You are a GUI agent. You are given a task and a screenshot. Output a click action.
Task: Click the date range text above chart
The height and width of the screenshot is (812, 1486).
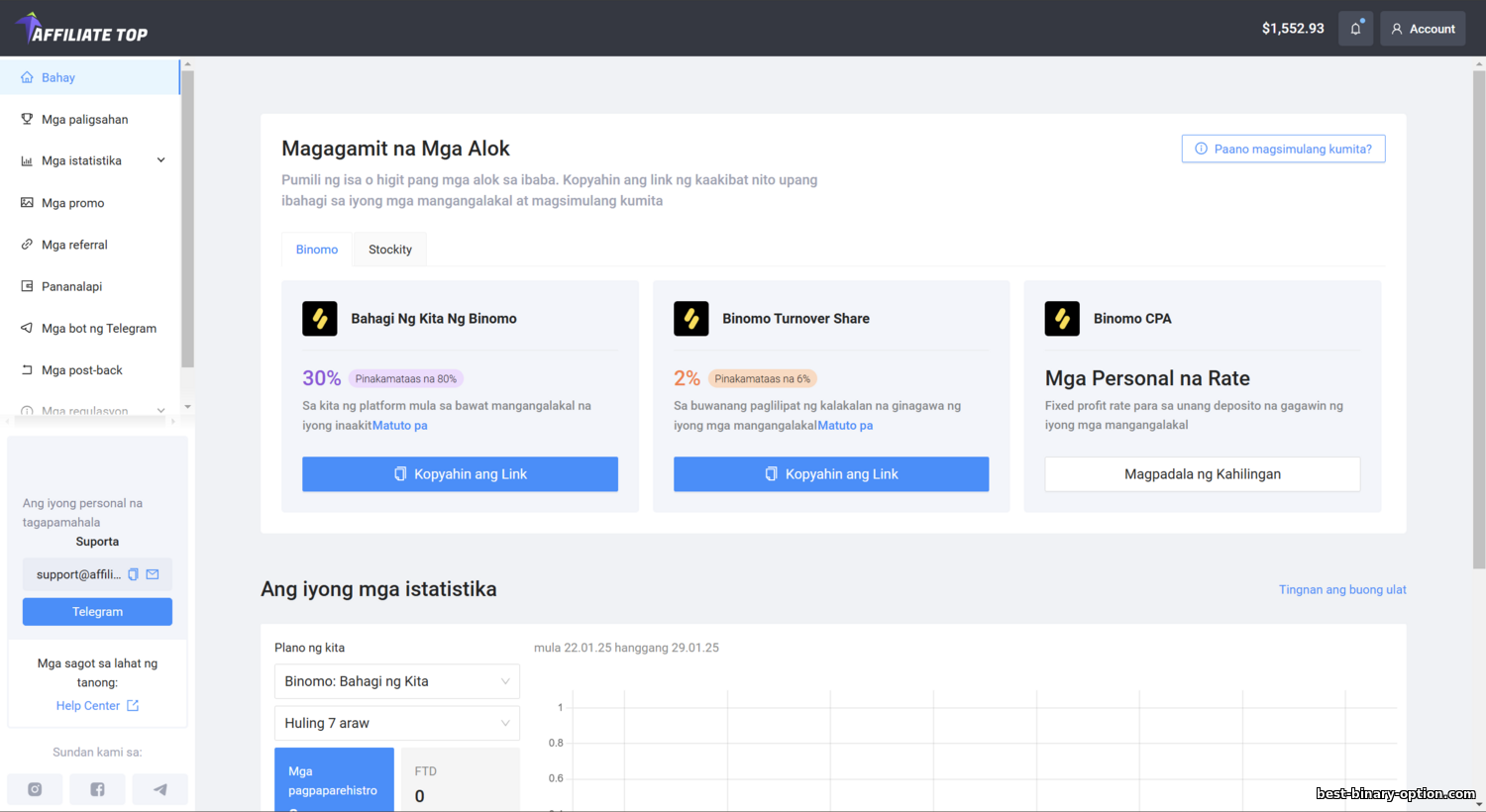[626, 648]
